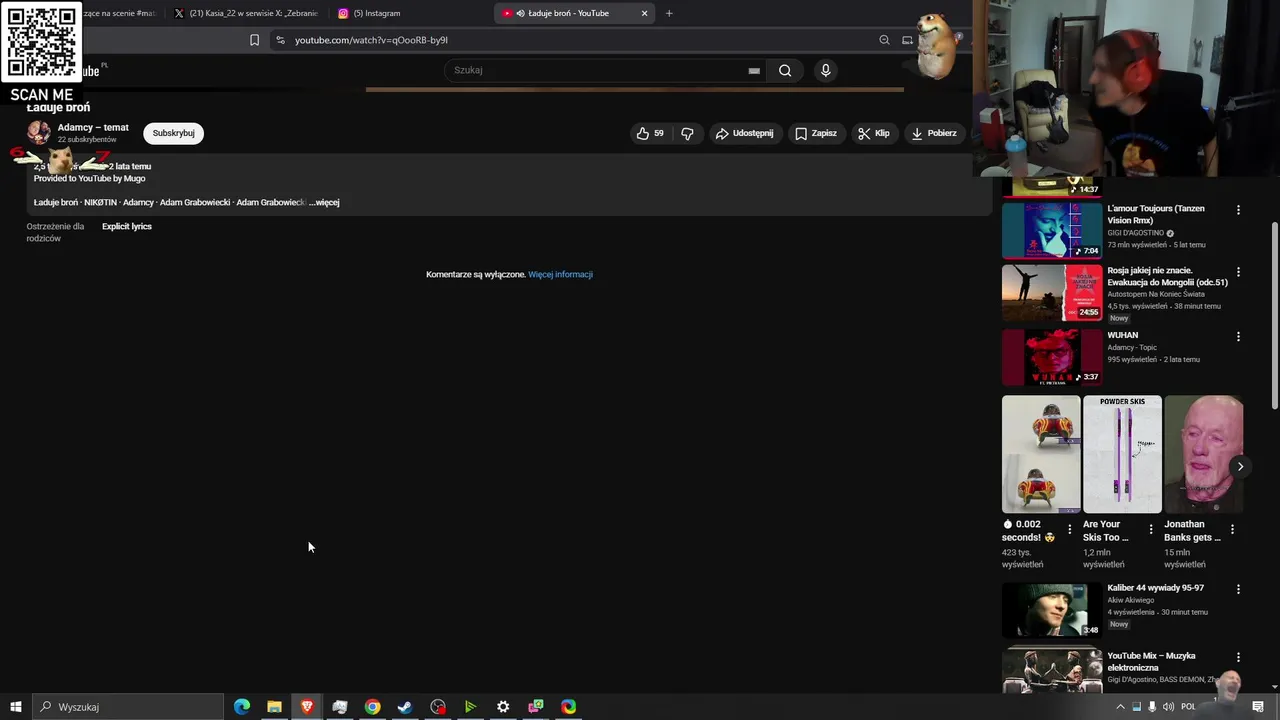The height and width of the screenshot is (720, 1280).
Task: Show hidden tray icons chevron
Action: coord(1120,707)
